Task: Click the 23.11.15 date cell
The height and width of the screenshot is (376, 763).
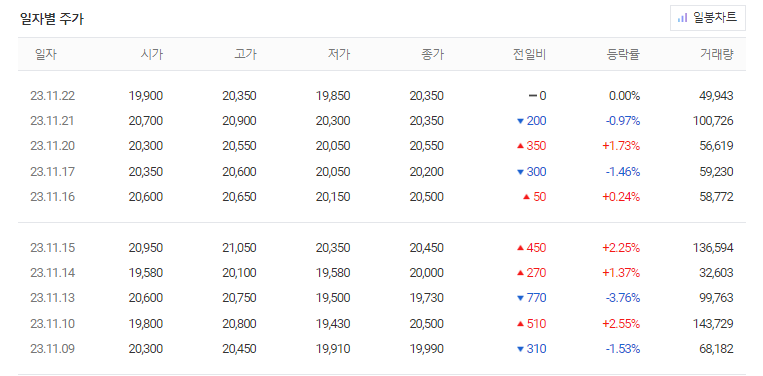Action: pyautogui.click(x=53, y=248)
